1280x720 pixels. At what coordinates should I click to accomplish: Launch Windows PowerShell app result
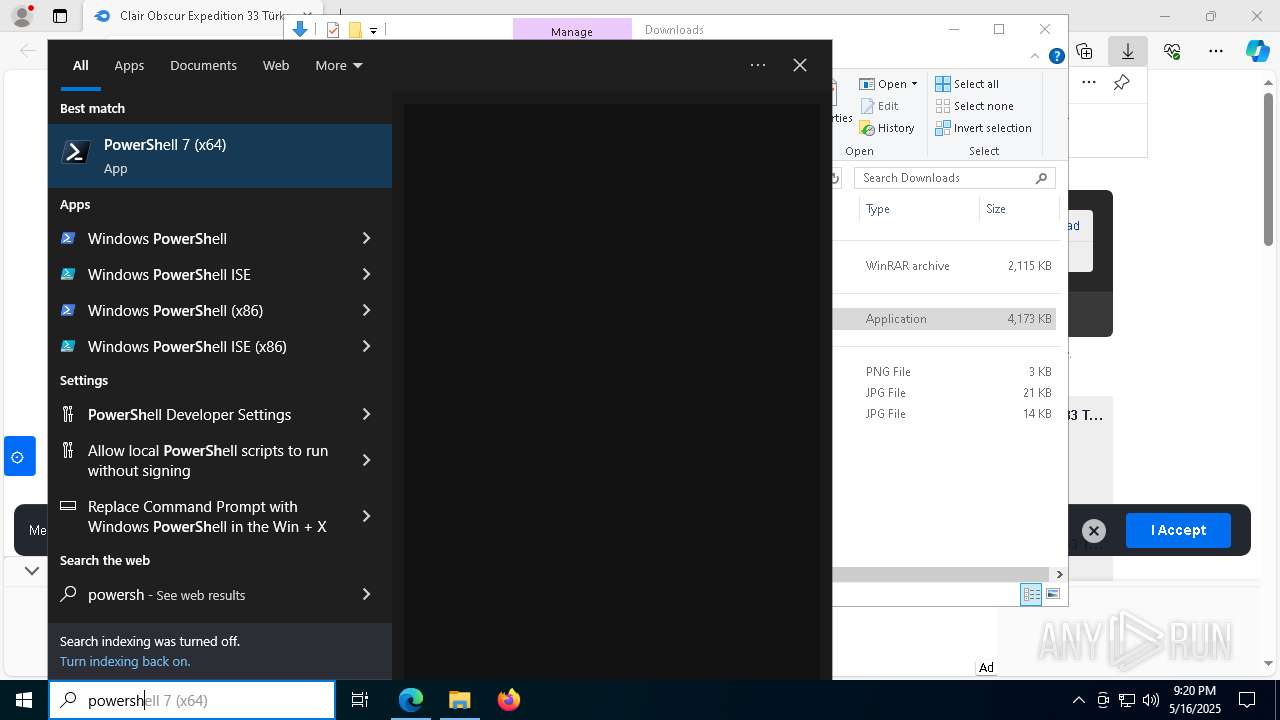204,238
